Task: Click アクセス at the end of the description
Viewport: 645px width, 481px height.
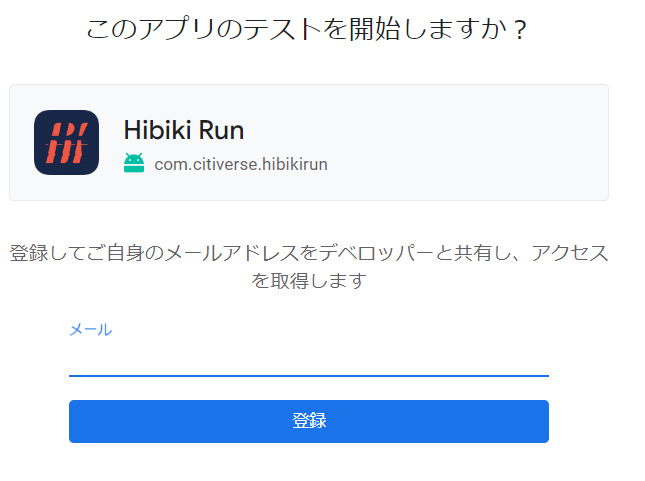Action: 570,253
